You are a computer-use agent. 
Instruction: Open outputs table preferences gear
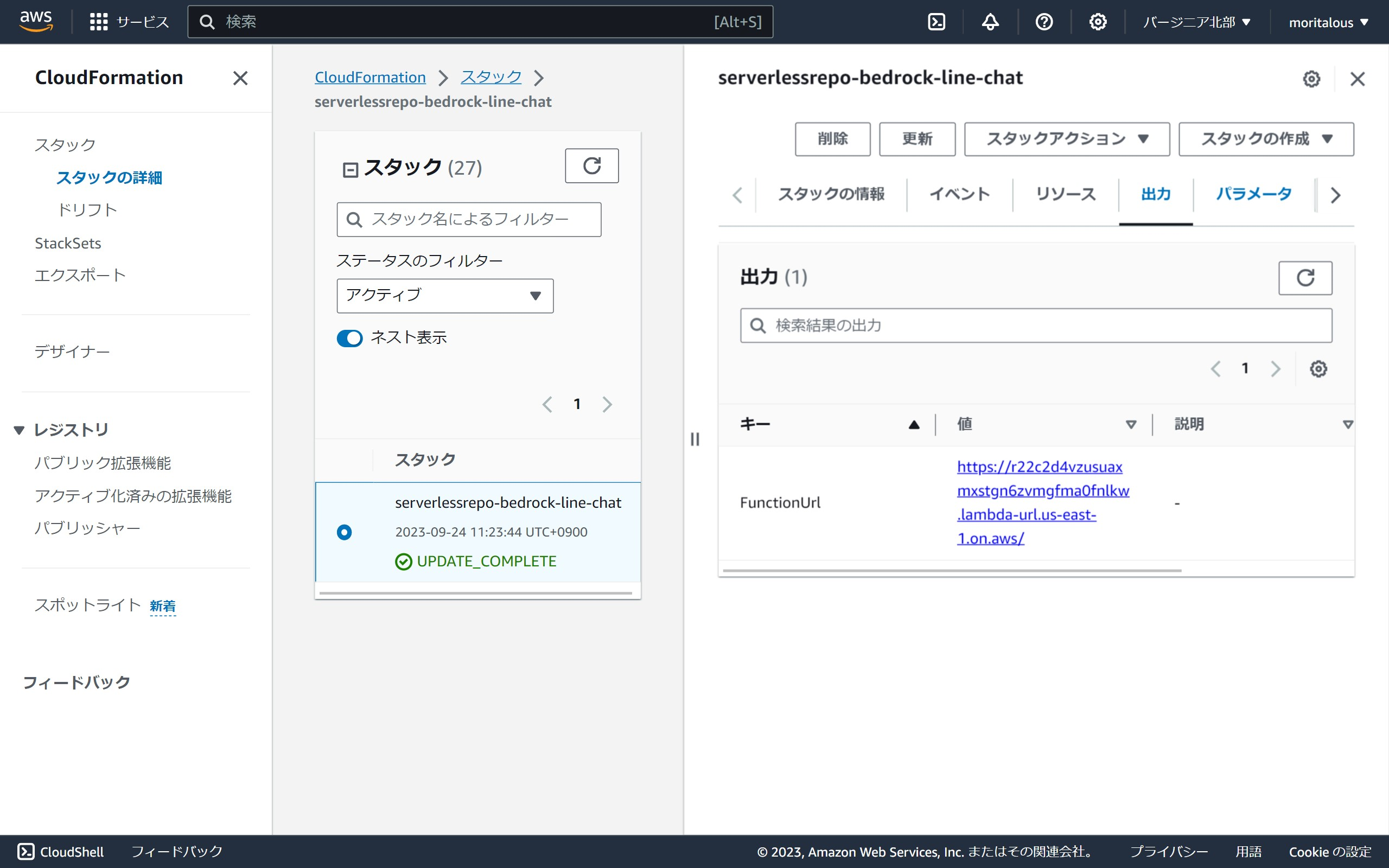(x=1318, y=368)
